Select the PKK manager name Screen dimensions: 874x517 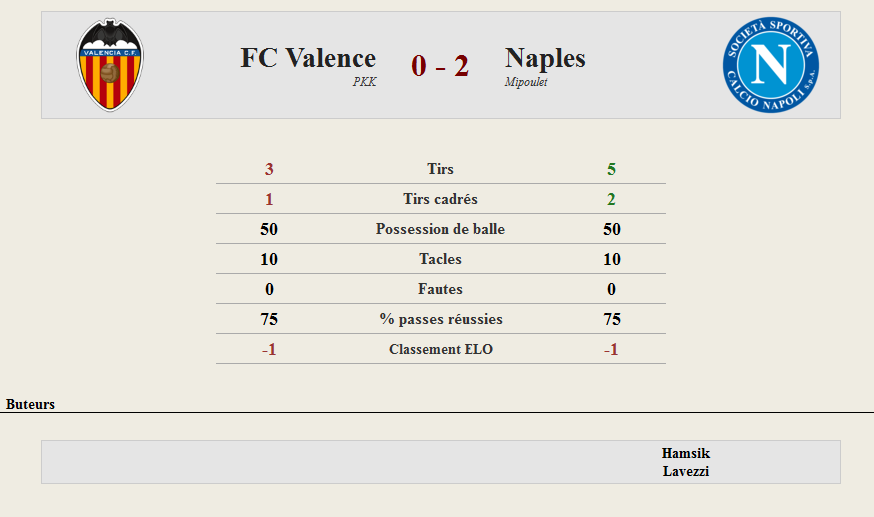pos(365,82)
